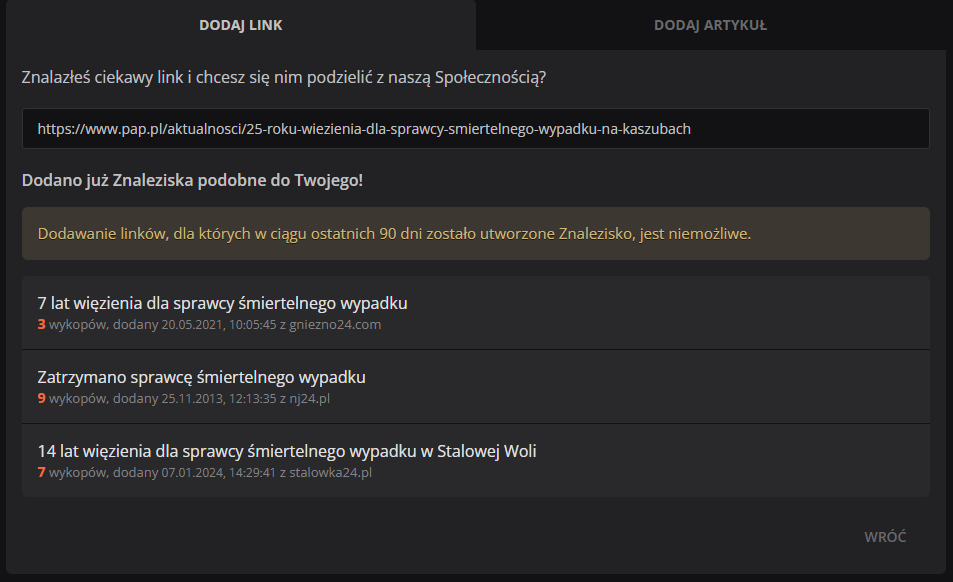This screenshot has width=953, height=582.
Task: Switch to the DODAJ LINK tab
Action: (240, 25)
